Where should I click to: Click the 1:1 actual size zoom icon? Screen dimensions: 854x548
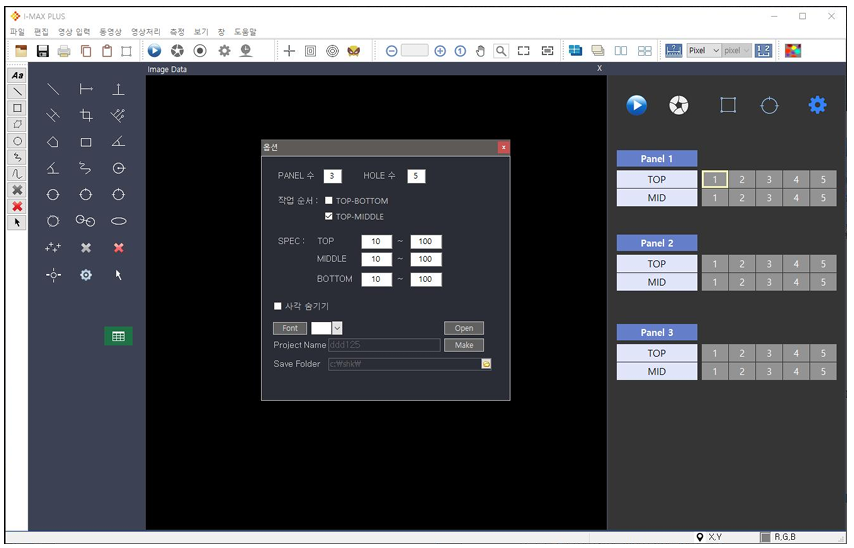point(460,51)
